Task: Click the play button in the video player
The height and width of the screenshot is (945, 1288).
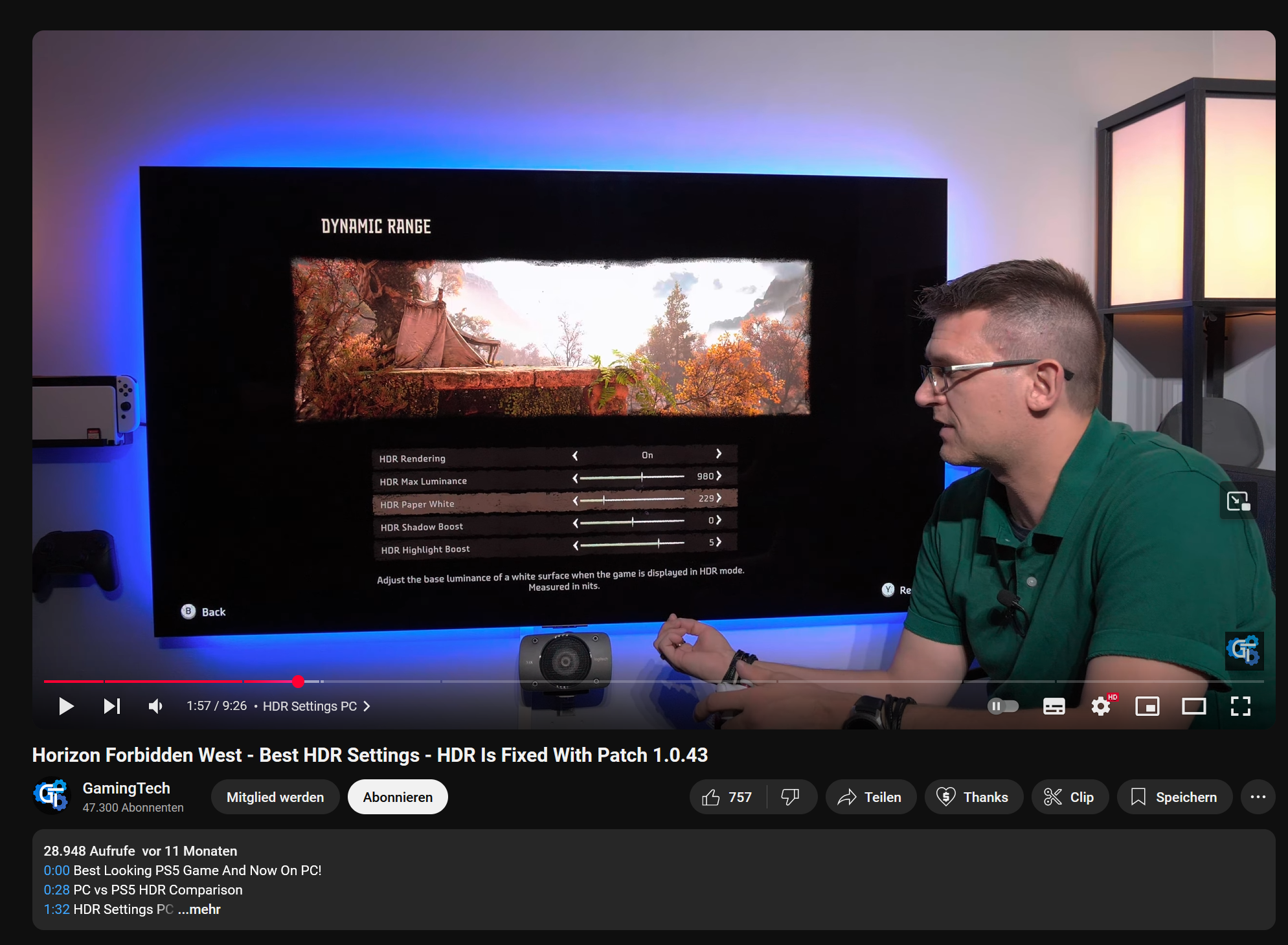Action: (65, 706)
